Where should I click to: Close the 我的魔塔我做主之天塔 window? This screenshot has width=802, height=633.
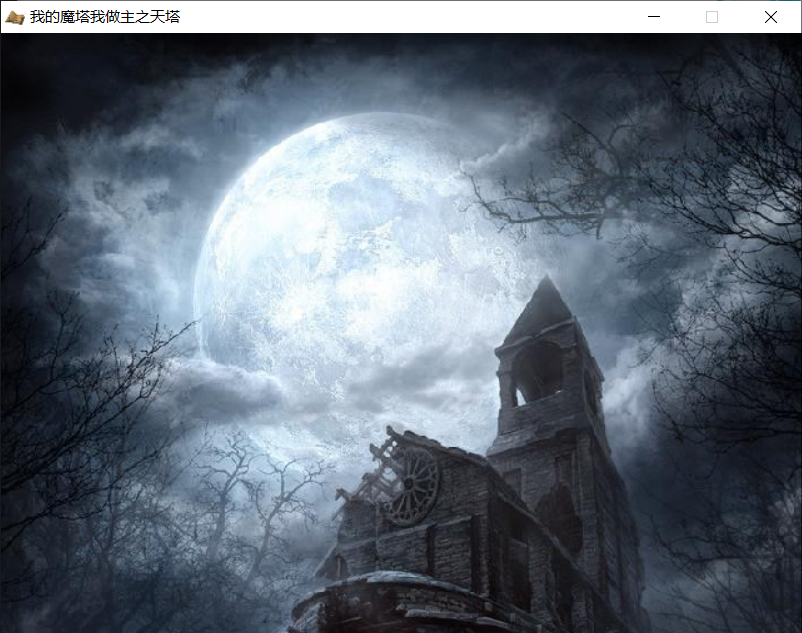pyautogui.click(x=770, y=17)
